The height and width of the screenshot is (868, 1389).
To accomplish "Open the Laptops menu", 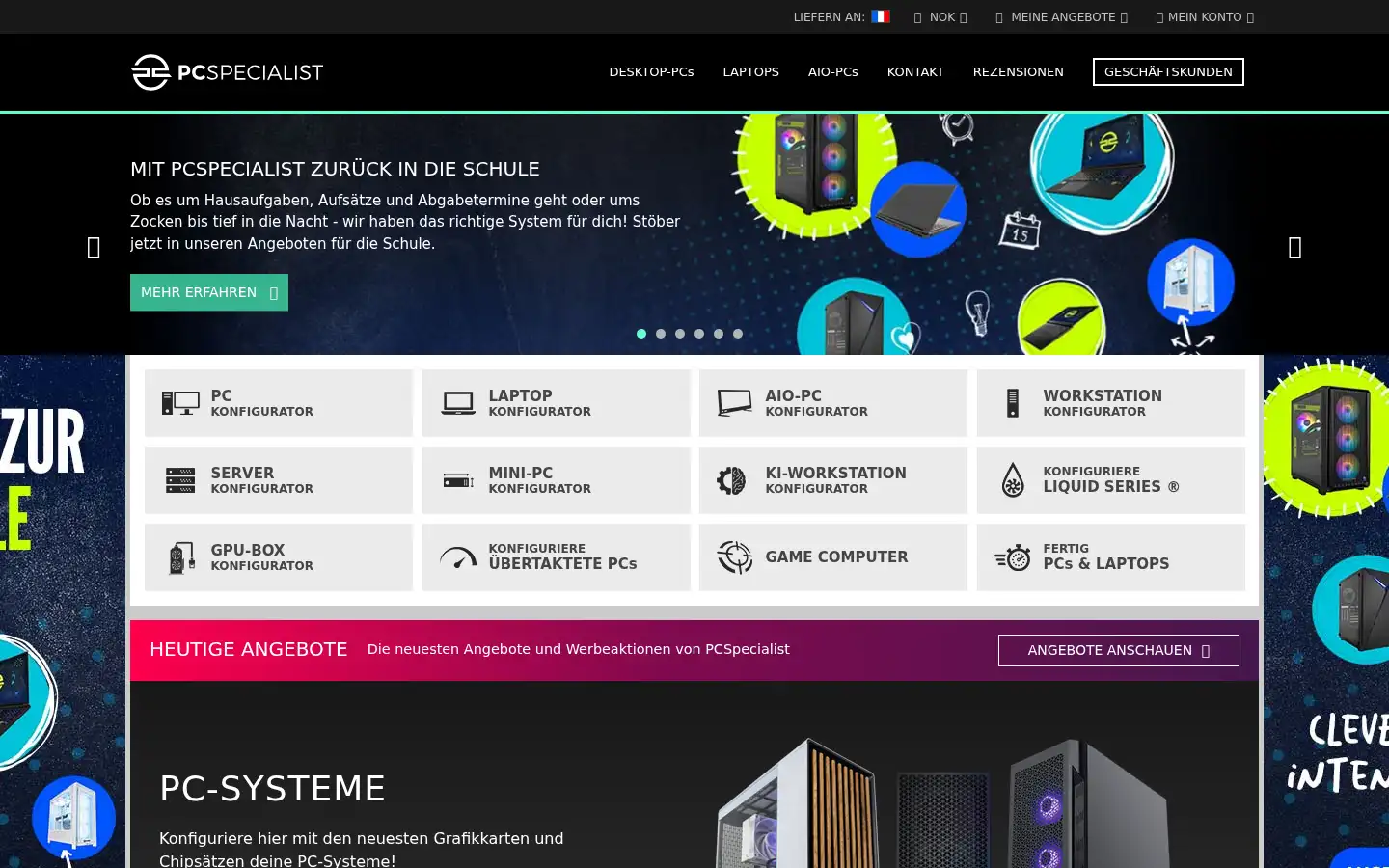I will point(751,72).
